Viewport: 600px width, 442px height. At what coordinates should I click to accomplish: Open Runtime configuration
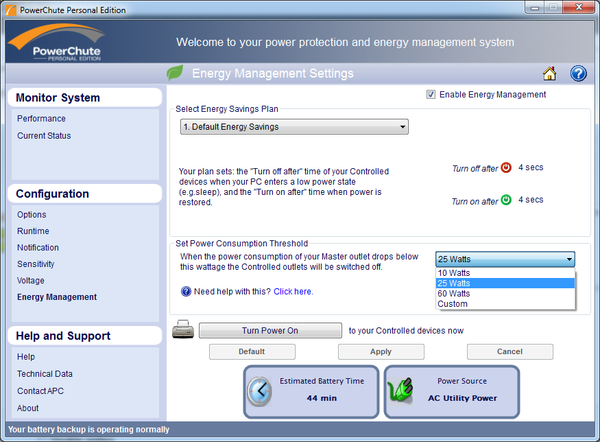coord(33,231)
